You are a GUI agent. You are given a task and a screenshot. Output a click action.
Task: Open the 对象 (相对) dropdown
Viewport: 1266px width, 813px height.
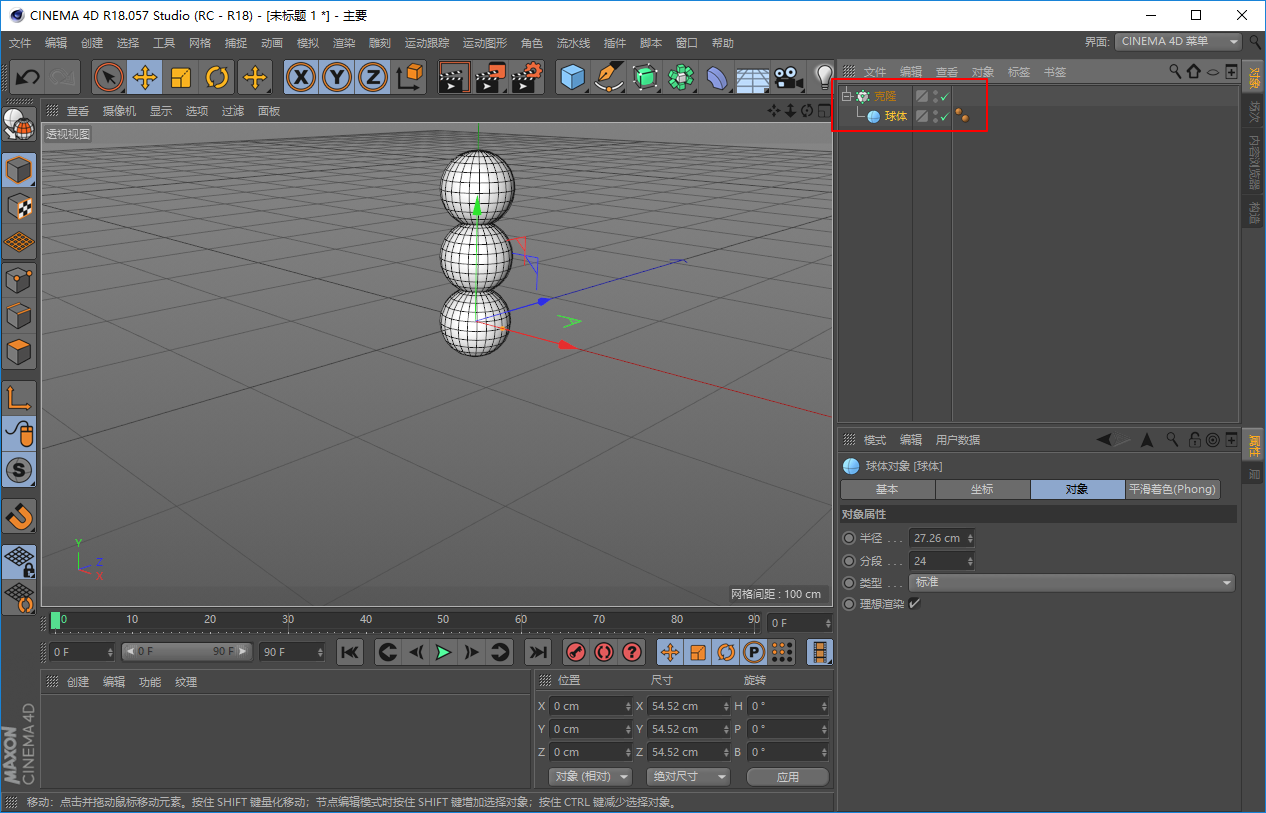pyautogui.click(x=591, y=776)
